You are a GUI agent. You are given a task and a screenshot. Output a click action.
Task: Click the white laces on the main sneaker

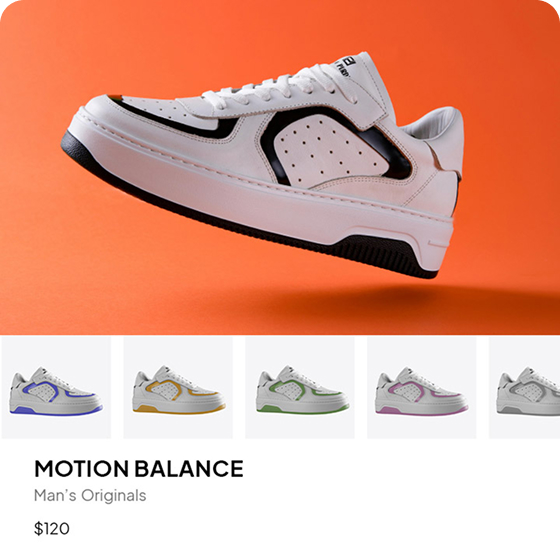click(282, 88)
